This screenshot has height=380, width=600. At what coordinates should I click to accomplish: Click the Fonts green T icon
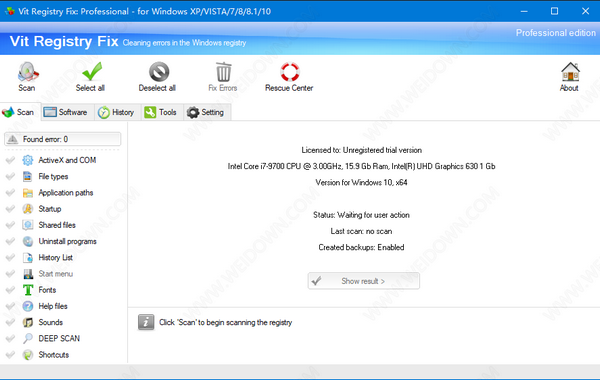pyautogui.click(x=28, y=290)
